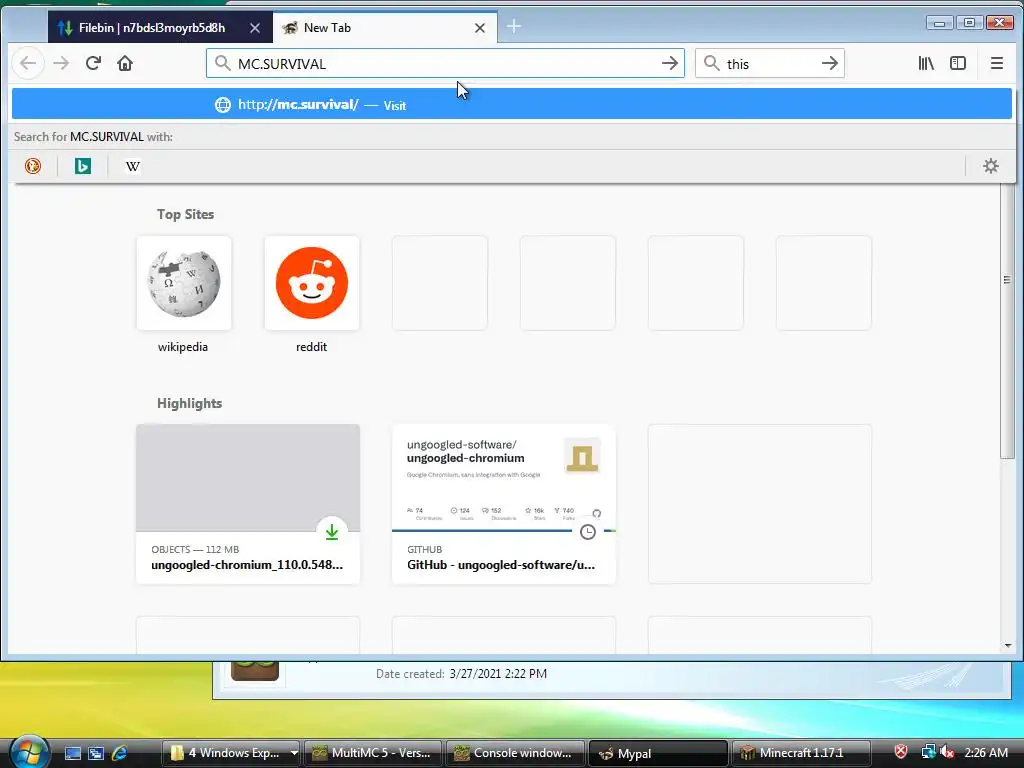Click the 2:26 AM system clock
The height and width of the screenshot is (768, 1024).
[986, 752]
